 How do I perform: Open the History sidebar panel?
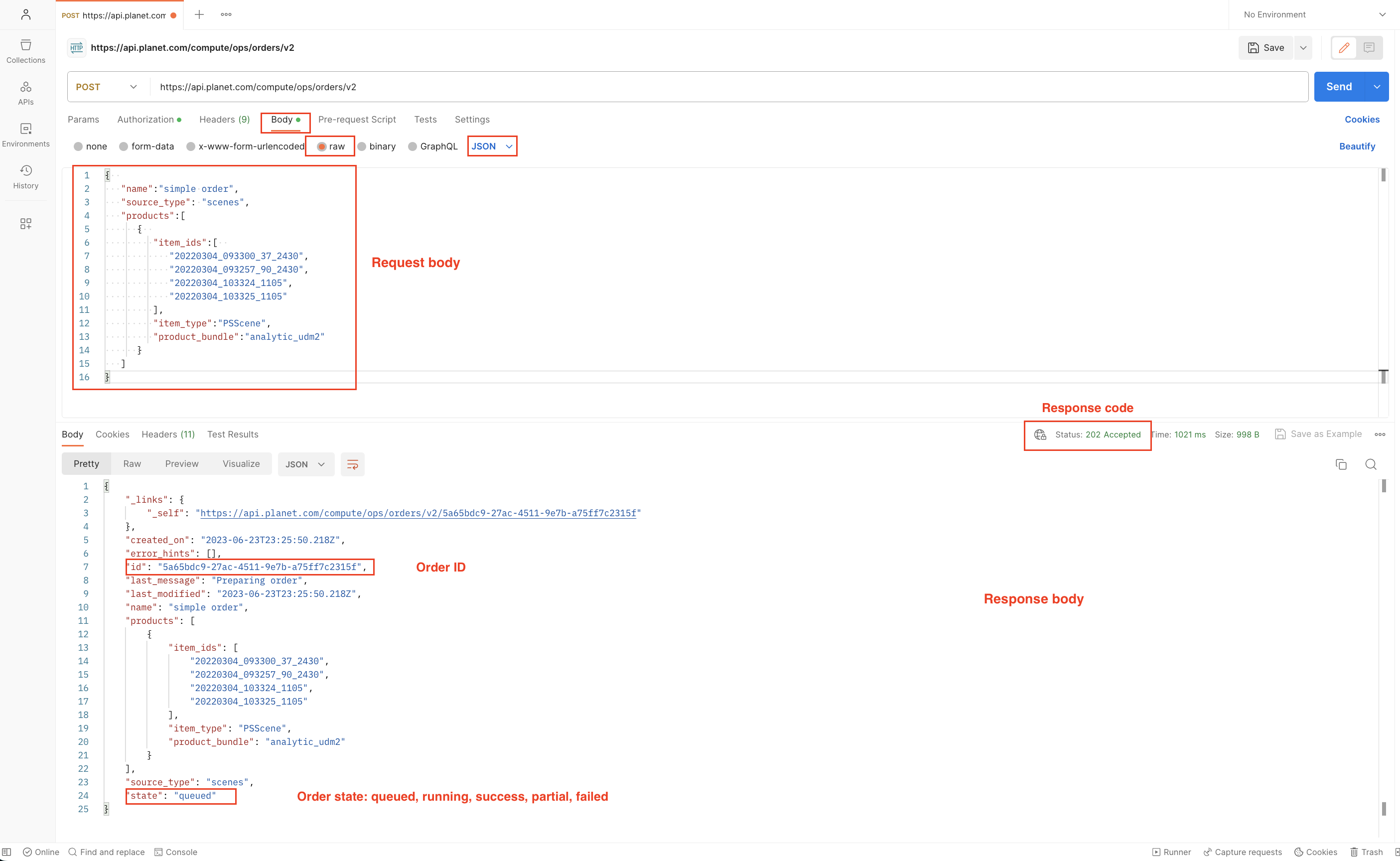(x=25, y=177)
